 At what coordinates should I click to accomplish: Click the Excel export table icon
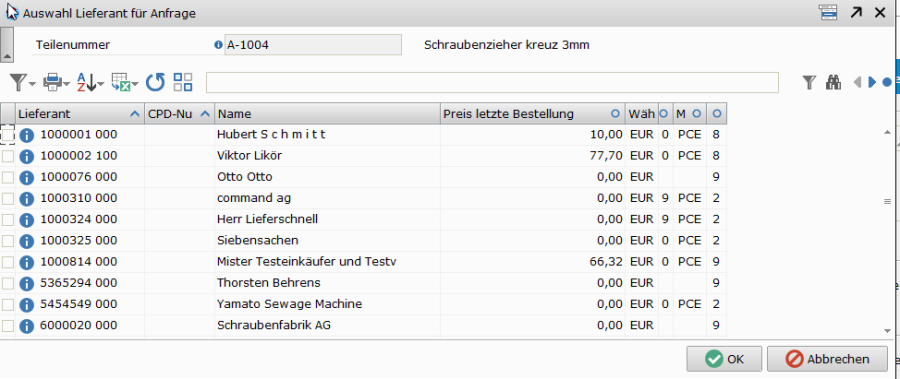point(120,83)
